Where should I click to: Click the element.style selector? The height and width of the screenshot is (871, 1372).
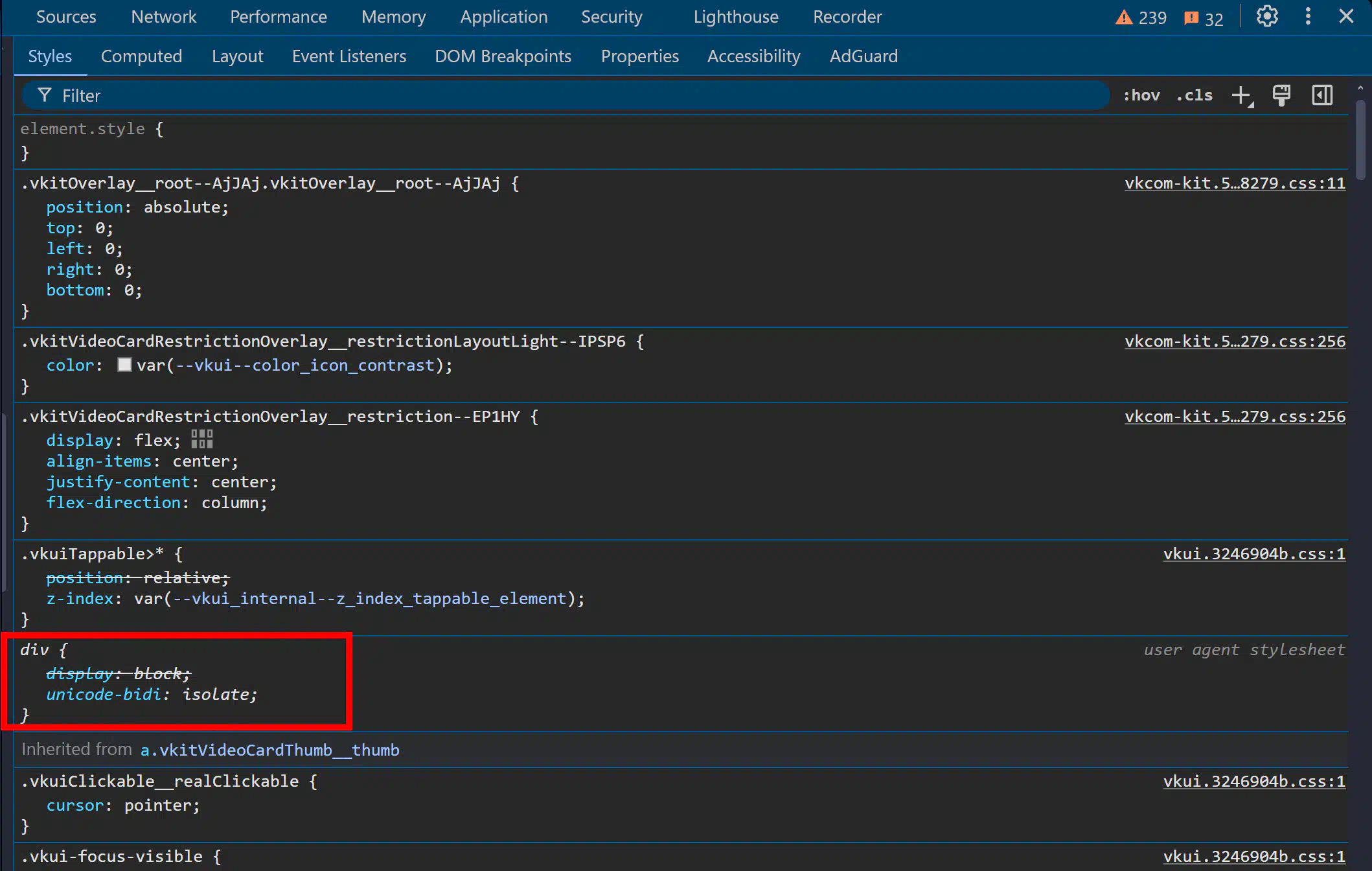click(83, 129)
